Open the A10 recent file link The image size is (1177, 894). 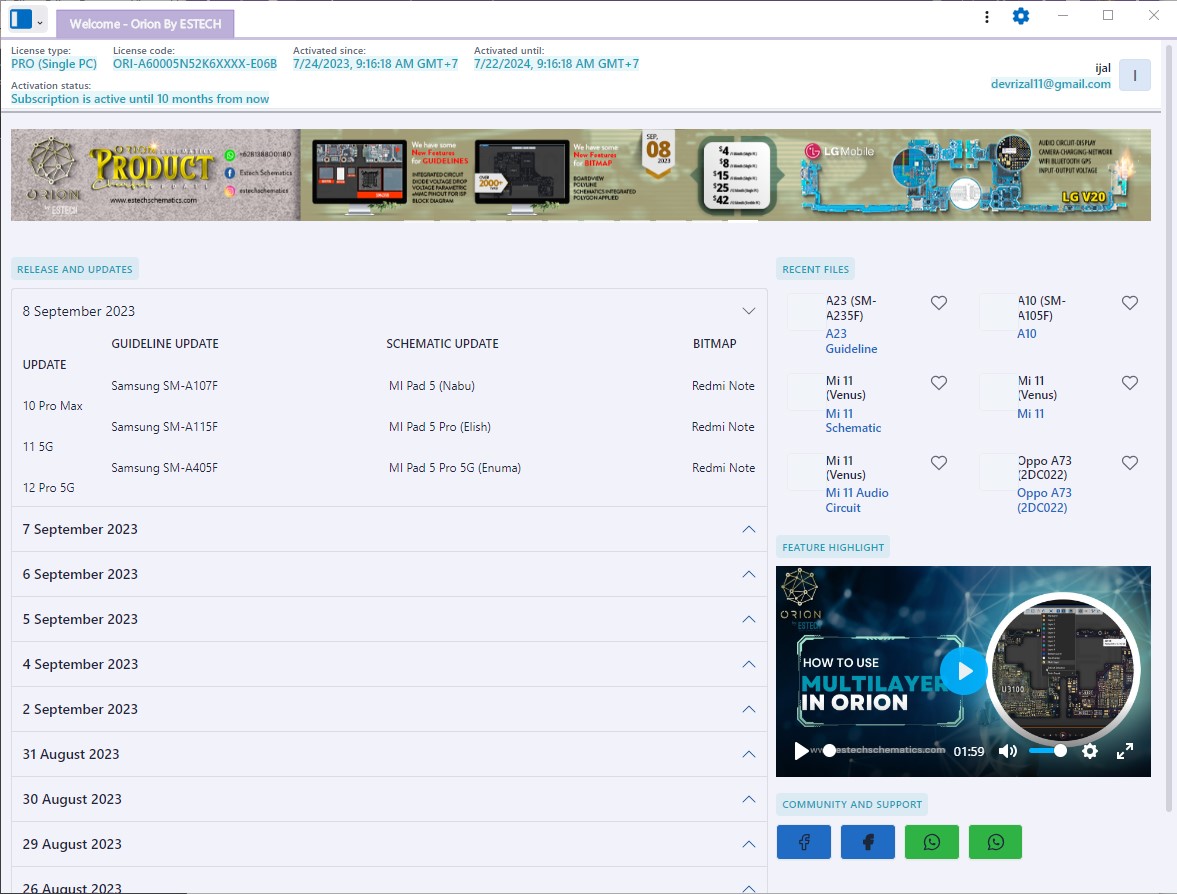tap(1026, 333)
